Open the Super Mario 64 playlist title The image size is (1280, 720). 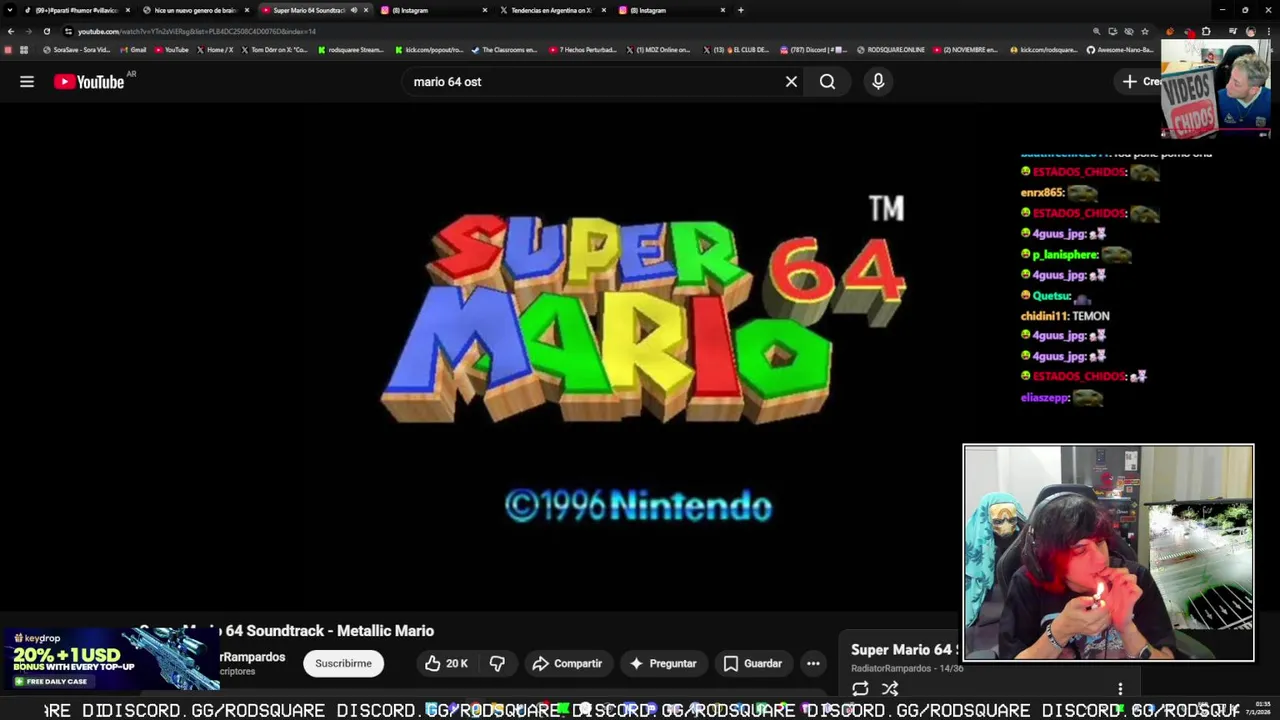pos(905,650)
